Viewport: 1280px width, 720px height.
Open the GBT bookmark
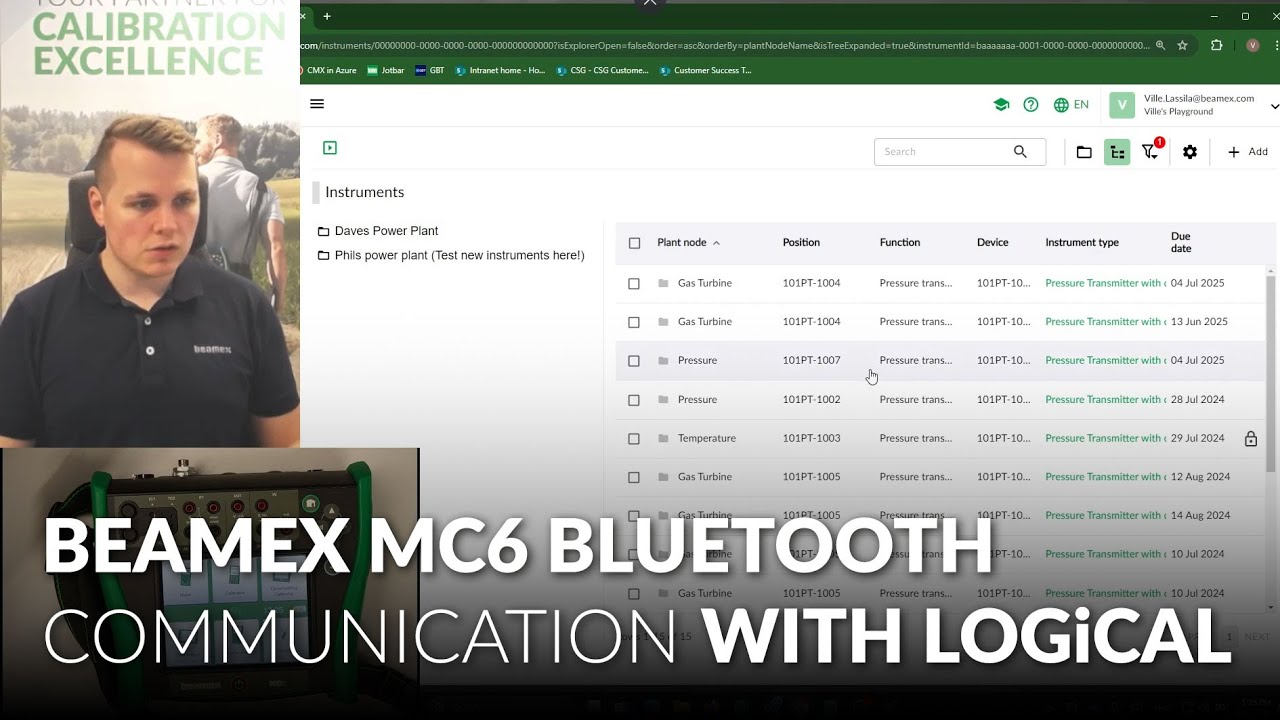pos(429,71)
